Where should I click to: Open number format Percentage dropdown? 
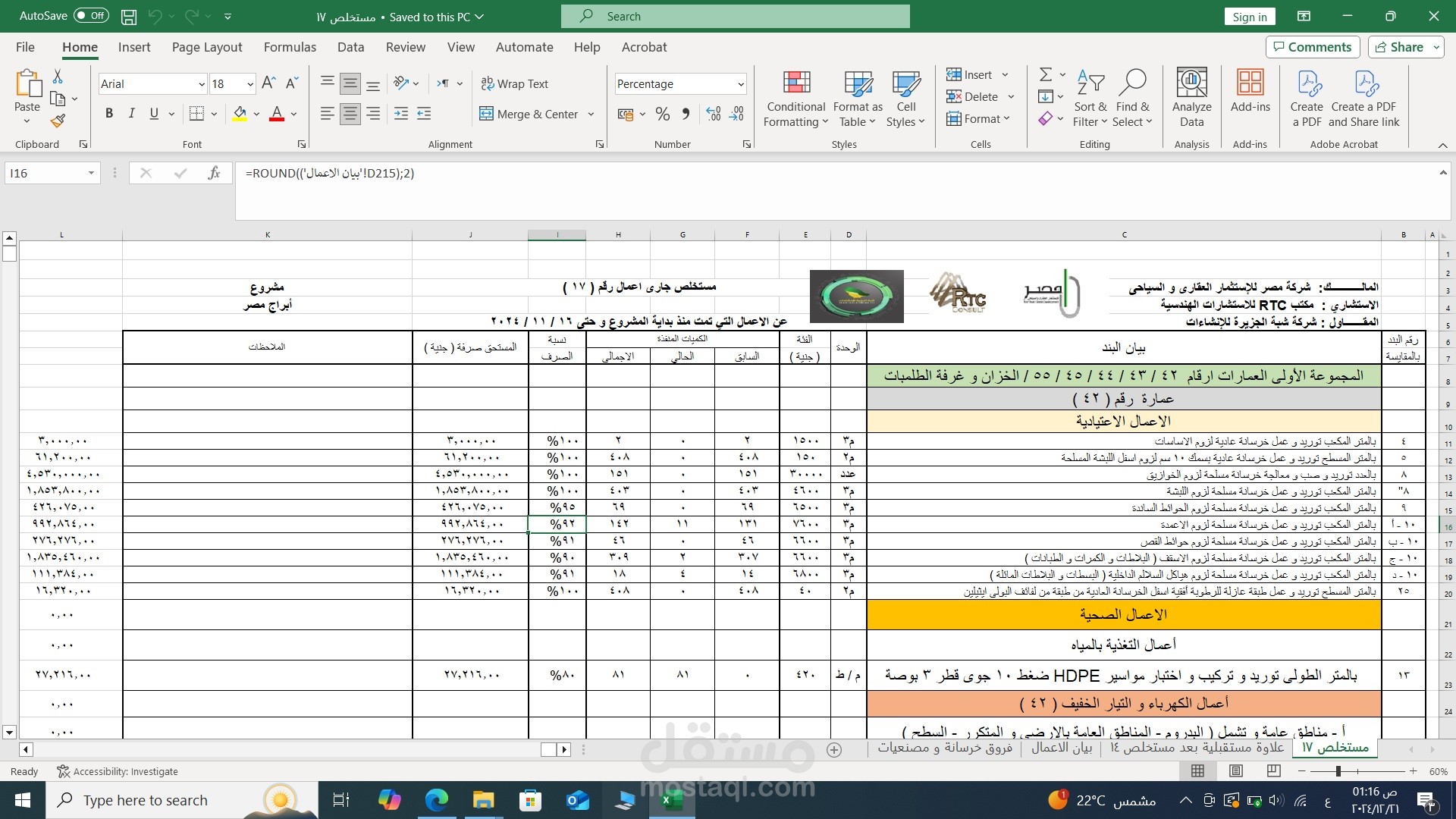tap(741, 84)
